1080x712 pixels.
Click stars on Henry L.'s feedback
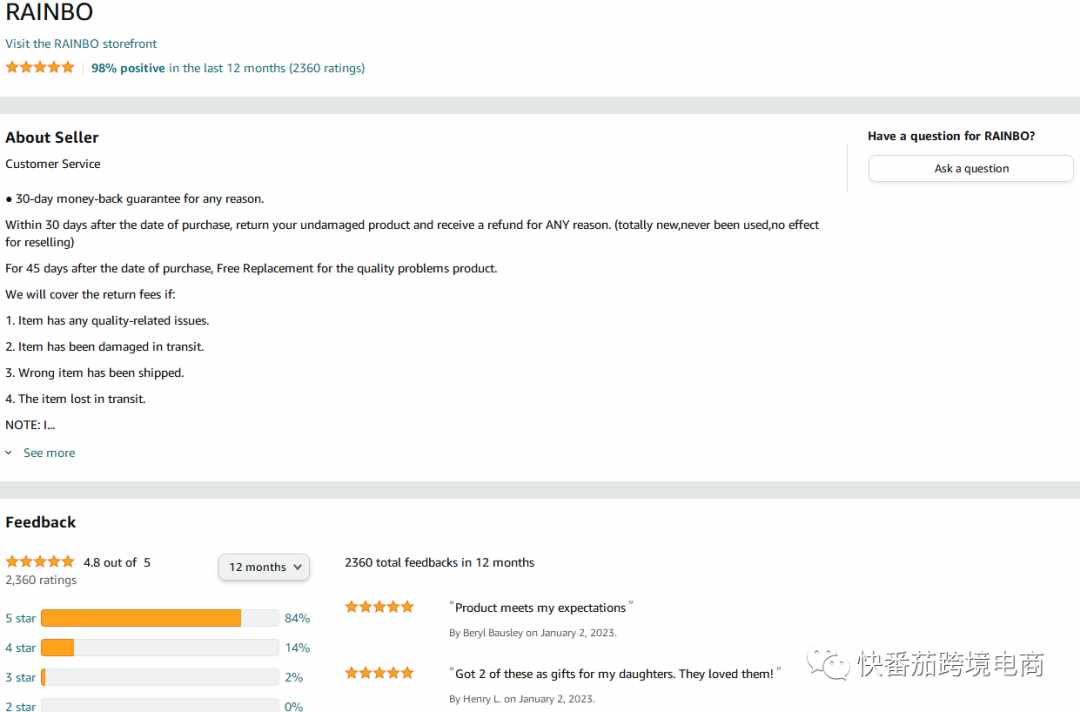380,673
